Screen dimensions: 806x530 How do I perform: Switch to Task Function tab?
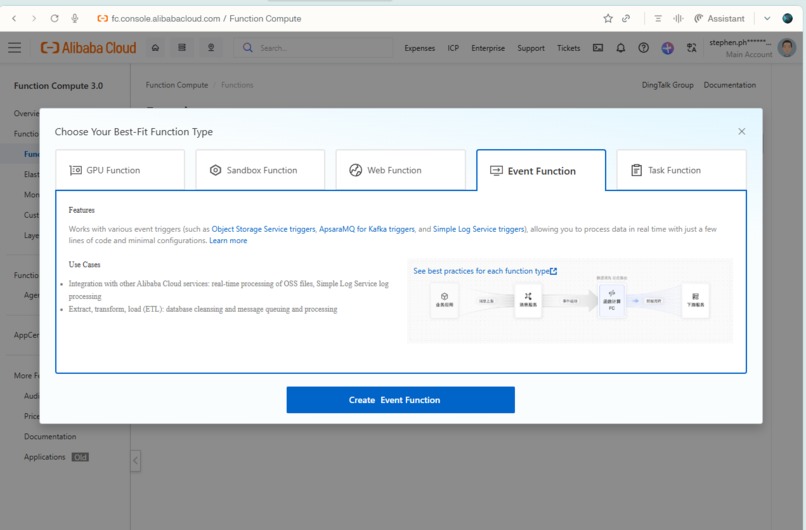coord(681,170)
